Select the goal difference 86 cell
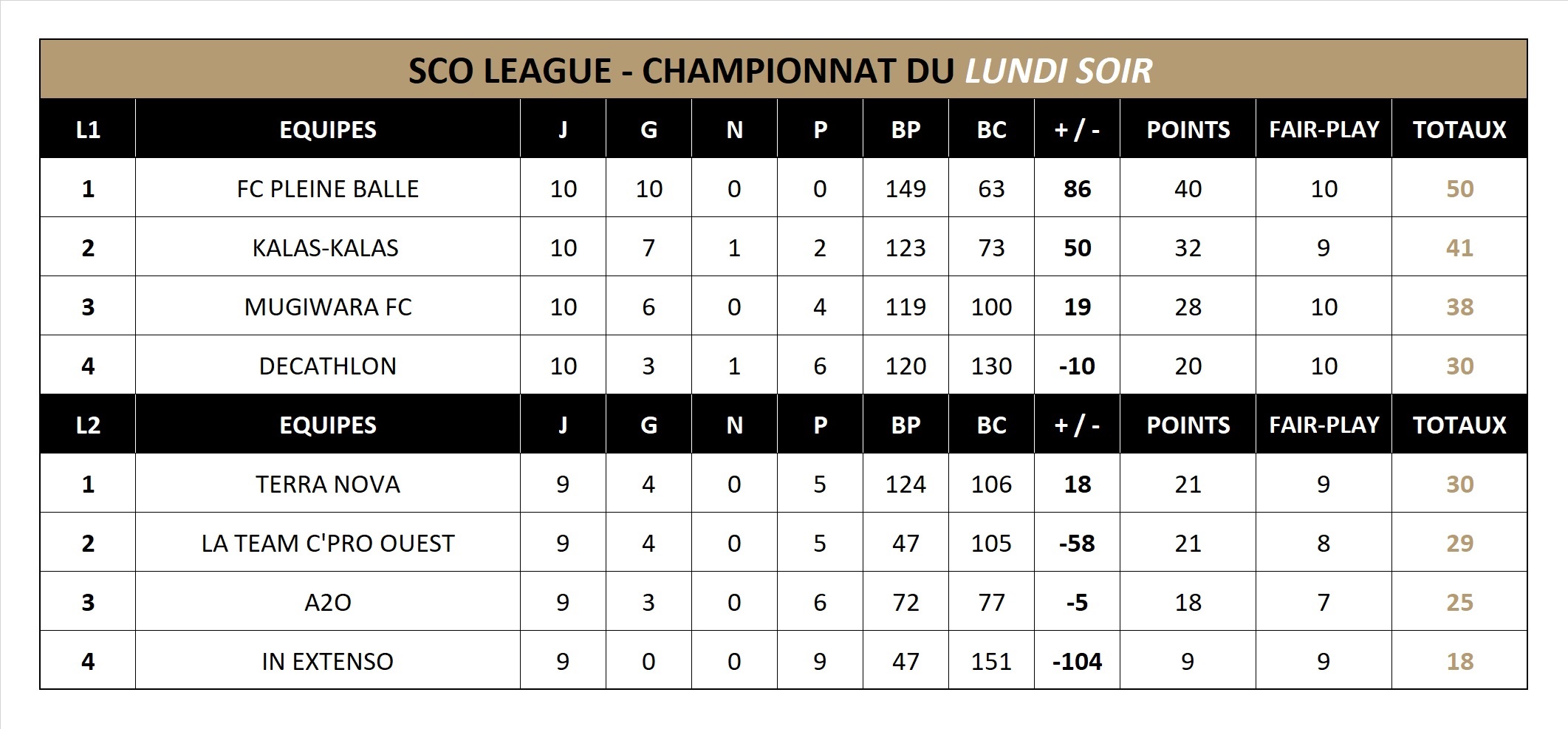 point(1077,189)
